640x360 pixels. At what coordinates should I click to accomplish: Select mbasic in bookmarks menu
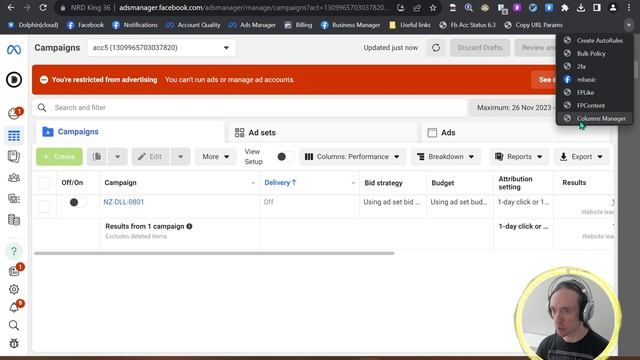pos(594,80)
